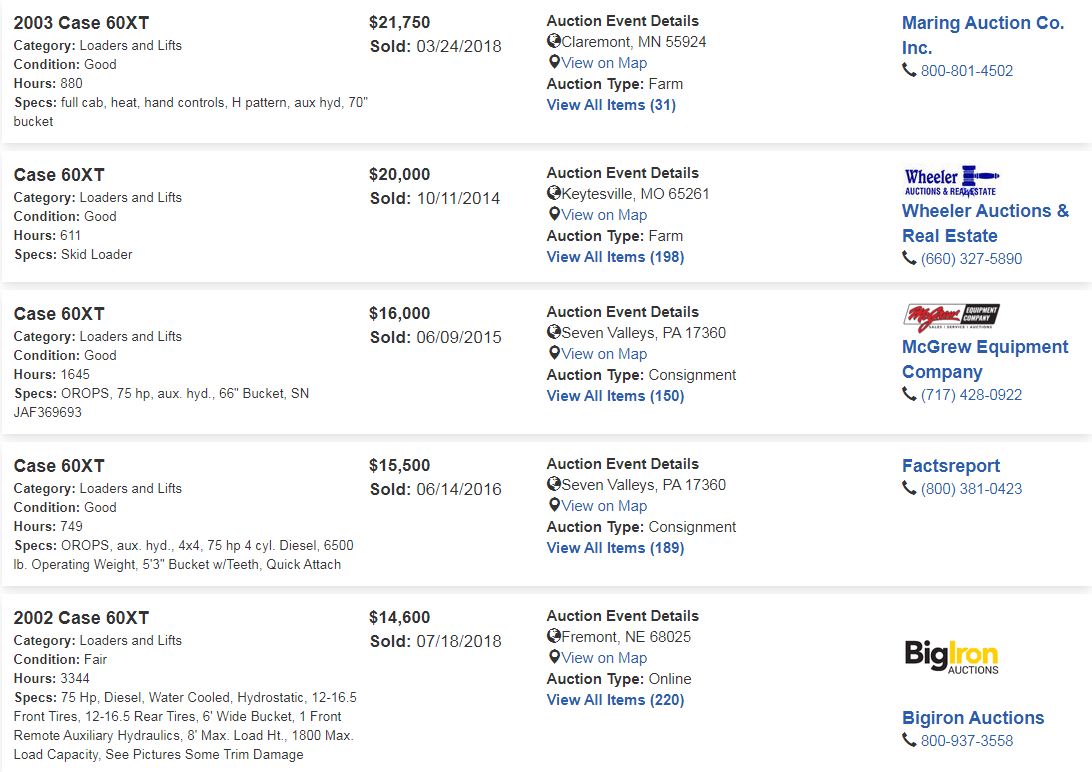Viewport: 1092px width, 772px height.
Task: Click the Wheeler Auctions logo image
Action: [x=951, y=181]
